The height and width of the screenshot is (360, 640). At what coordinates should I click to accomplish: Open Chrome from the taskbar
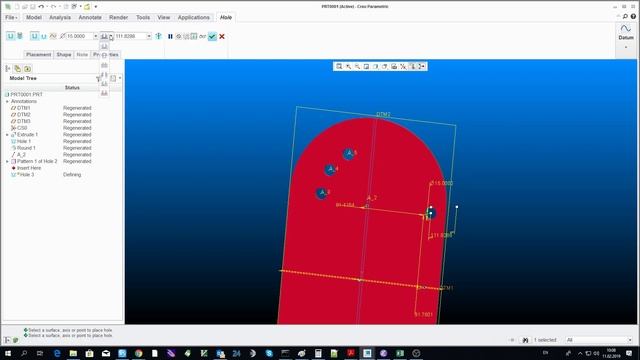coord(138,353)
